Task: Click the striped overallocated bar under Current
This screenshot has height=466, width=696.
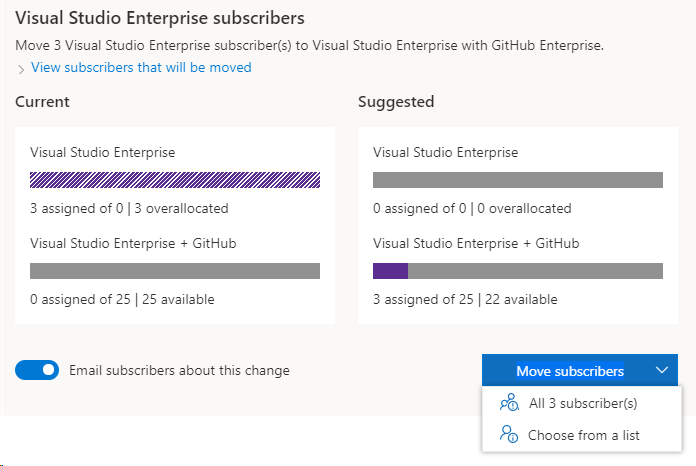Action: pyautogui.click(x=175, y=180)
